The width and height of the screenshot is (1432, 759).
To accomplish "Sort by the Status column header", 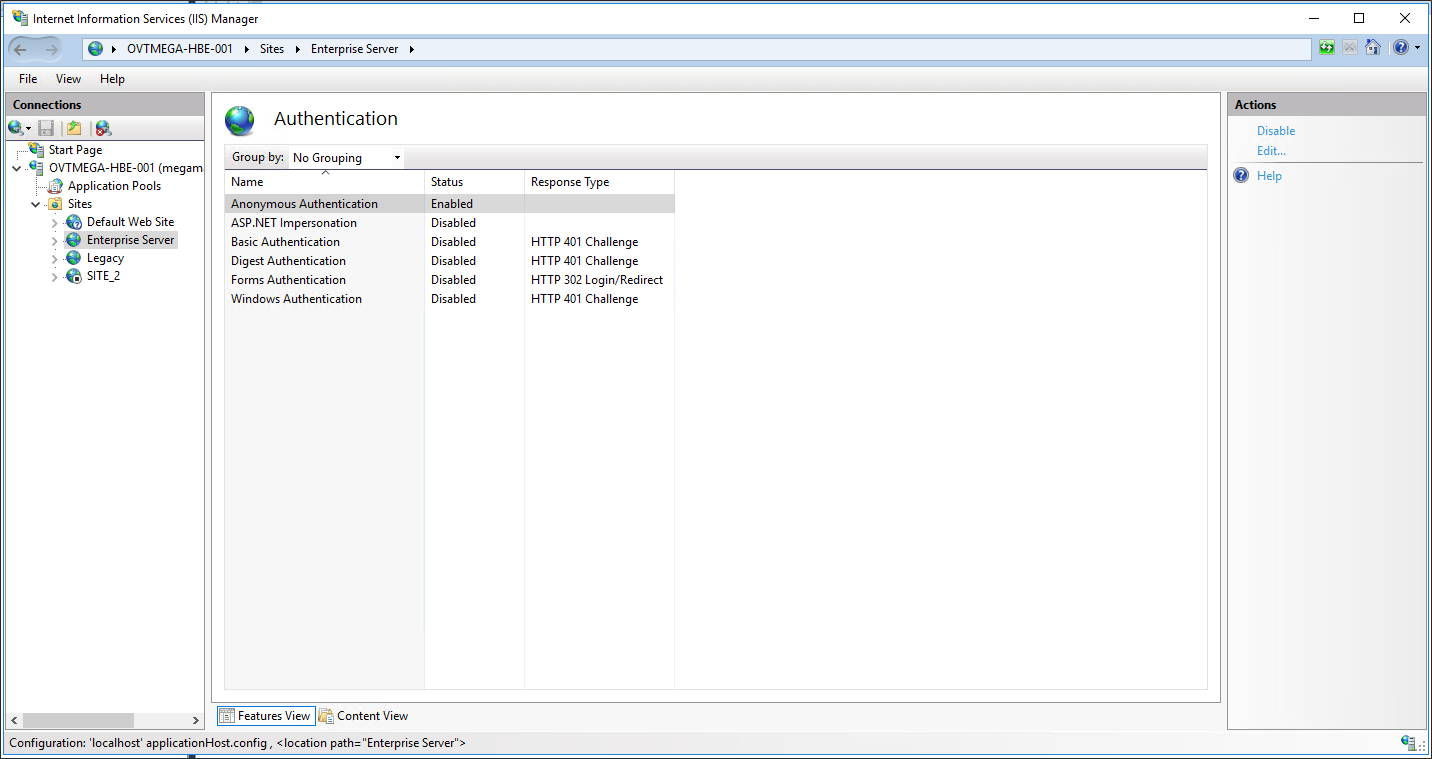I will (x=474, y=182).
